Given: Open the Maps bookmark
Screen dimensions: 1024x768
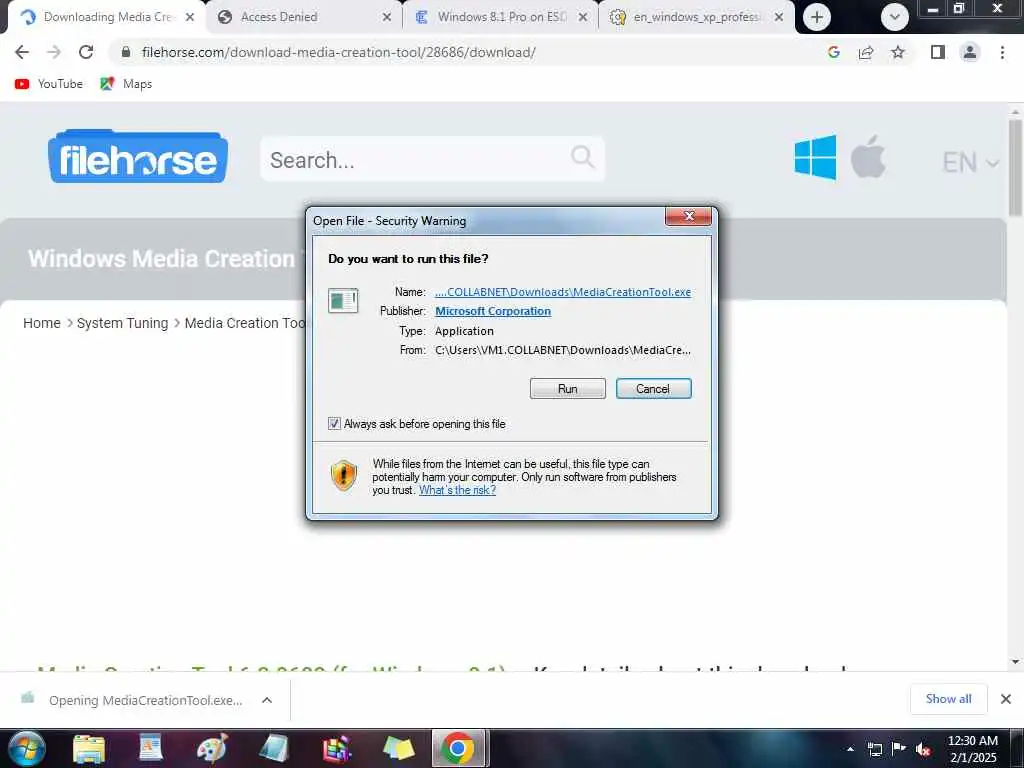Looking at the screenshot, I should (126, 84).
